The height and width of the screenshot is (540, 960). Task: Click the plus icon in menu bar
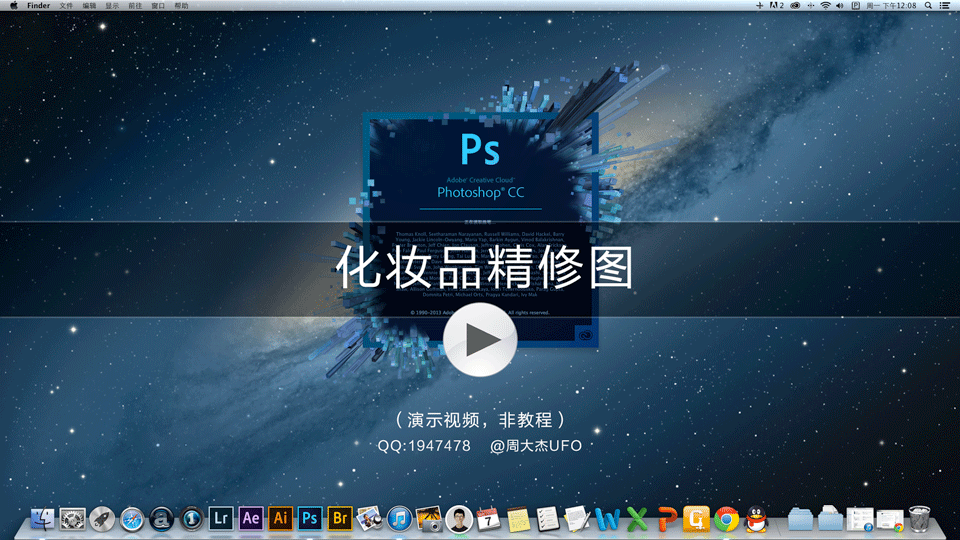[x=759, y=6]
